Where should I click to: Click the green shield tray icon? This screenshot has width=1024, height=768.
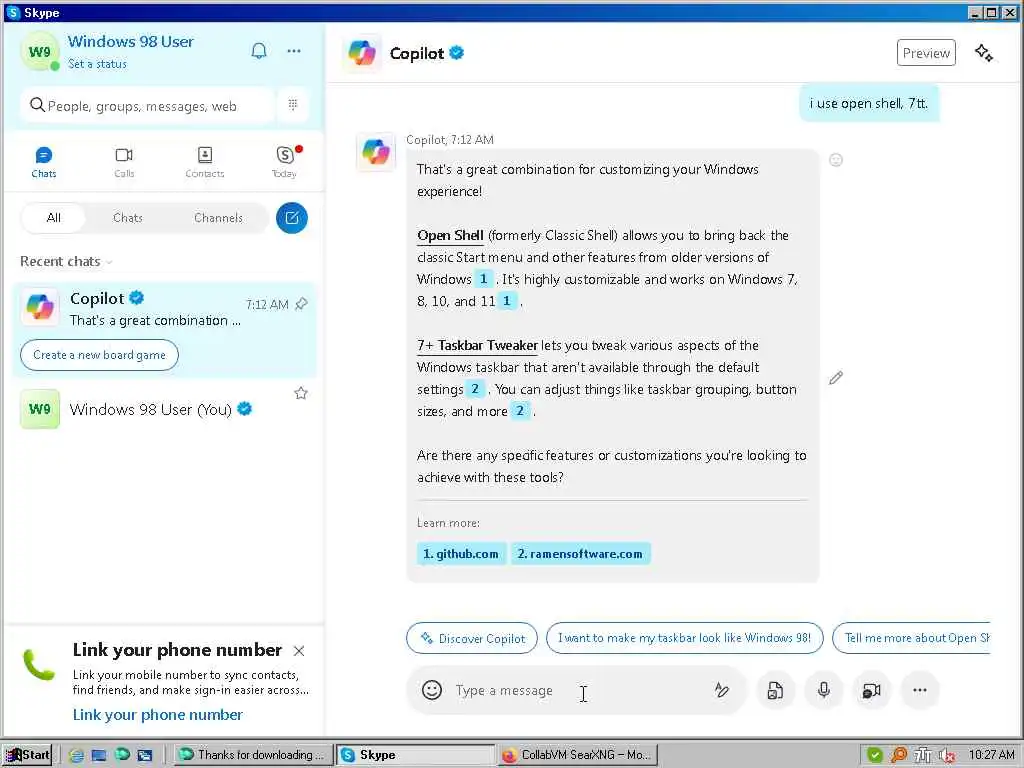pyautogui.click(x=874, y=755)
